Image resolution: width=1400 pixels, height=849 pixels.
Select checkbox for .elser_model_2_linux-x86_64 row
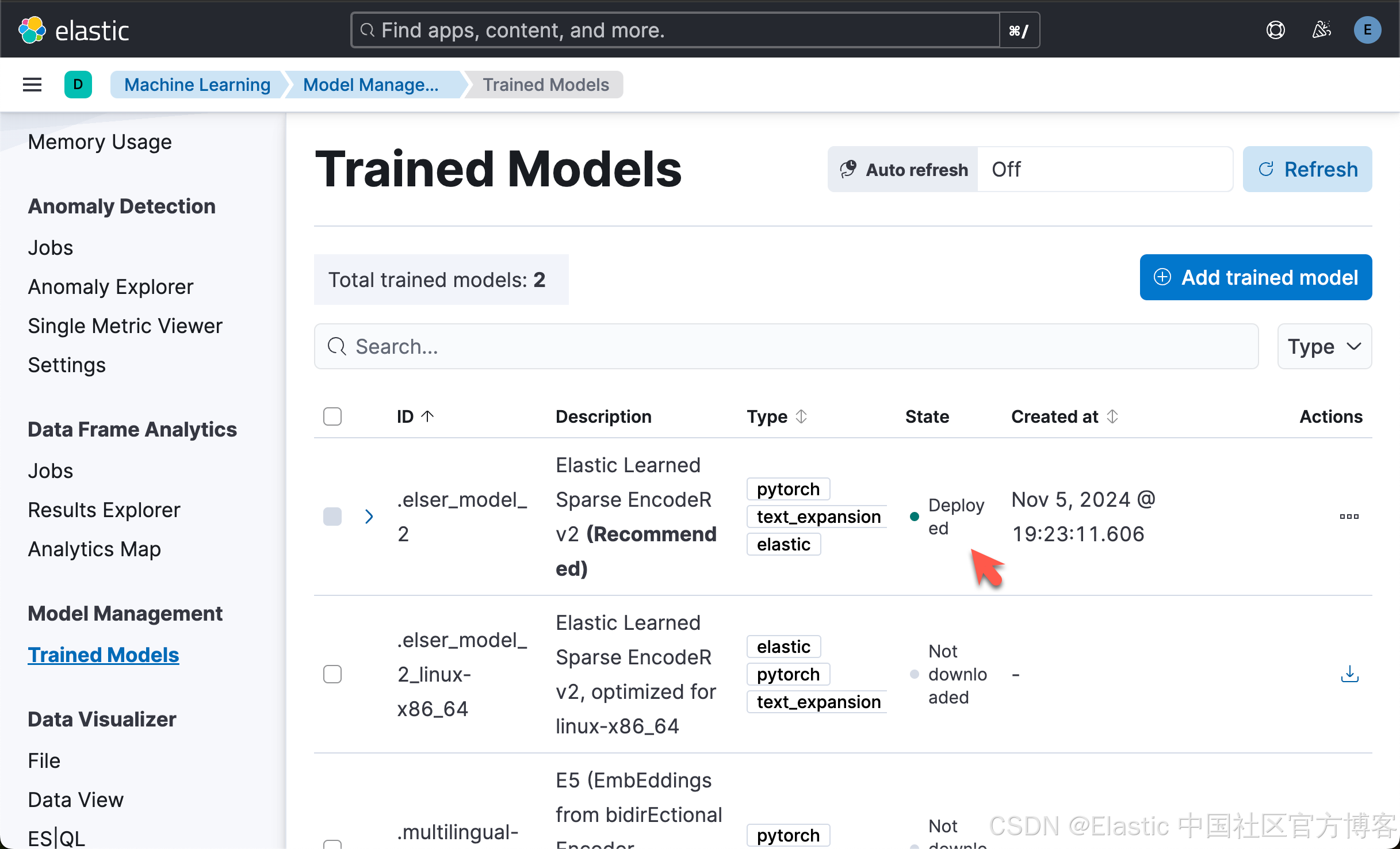(332, 674)
